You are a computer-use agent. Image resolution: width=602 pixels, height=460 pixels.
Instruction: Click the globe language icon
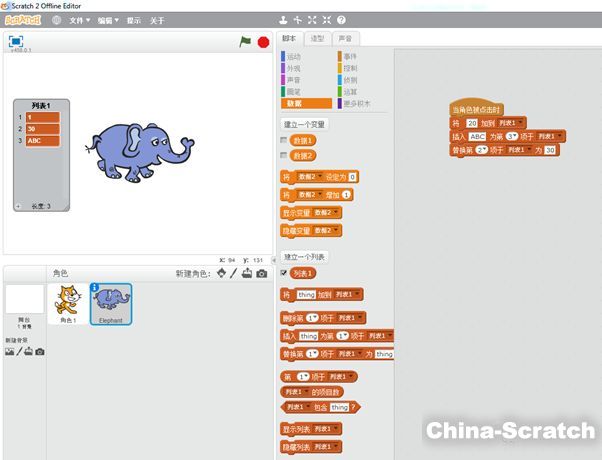pos(56,20)
